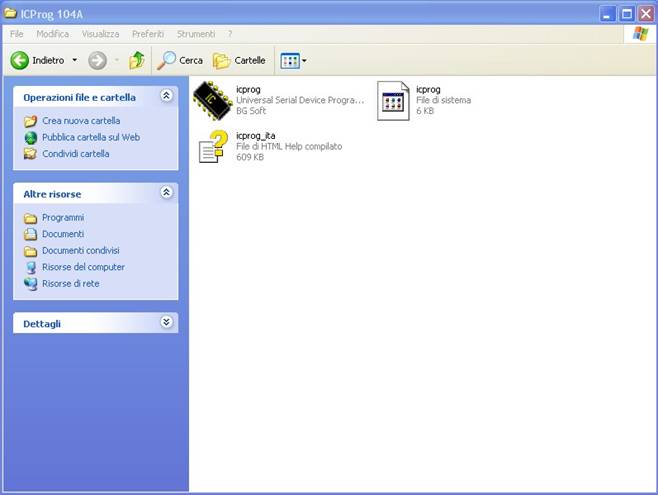
Task: Go up one folder level icon
Action: pyautogui.click(x=137, y=60)
